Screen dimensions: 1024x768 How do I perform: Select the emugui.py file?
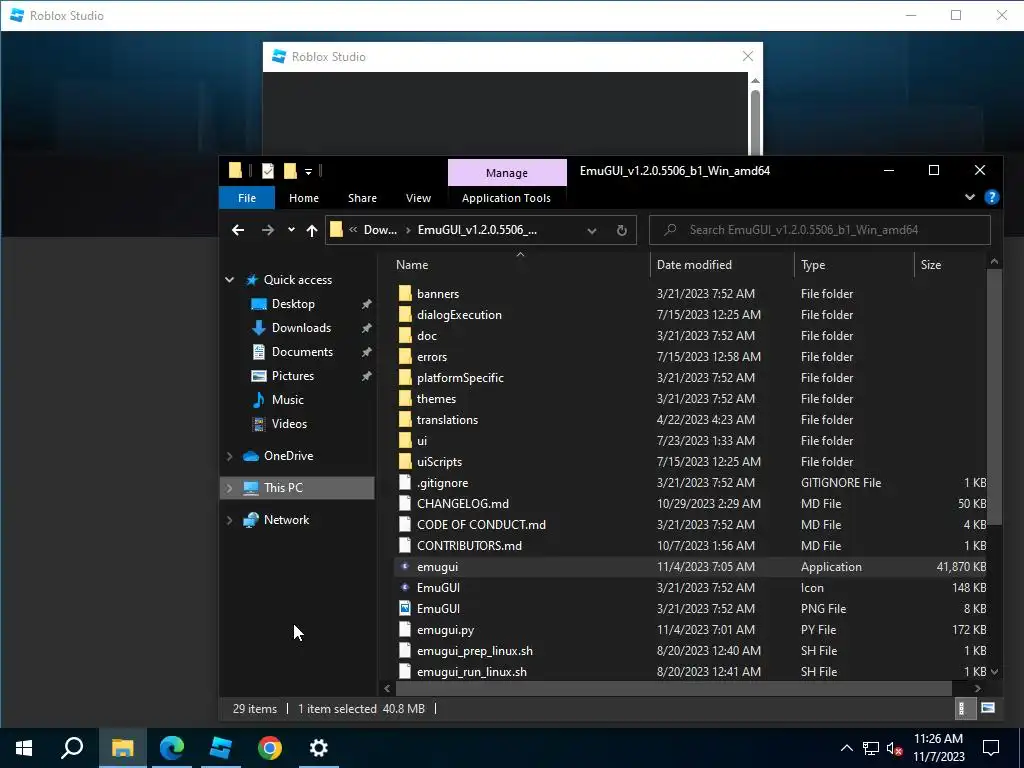(x=445, y=630)
